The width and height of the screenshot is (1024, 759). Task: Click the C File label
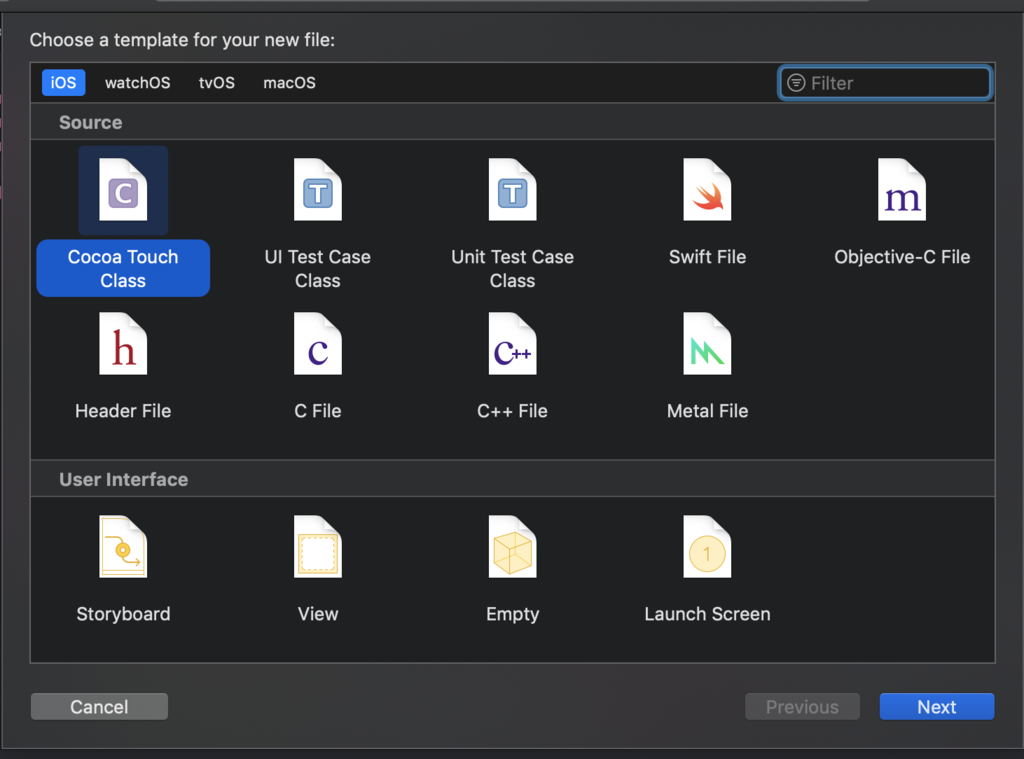pos(317,411)
